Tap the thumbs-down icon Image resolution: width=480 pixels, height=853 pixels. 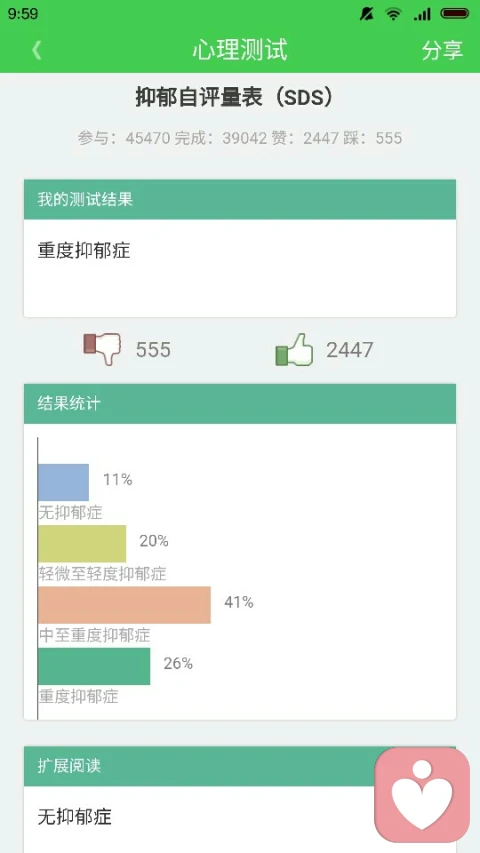point(102,349)
